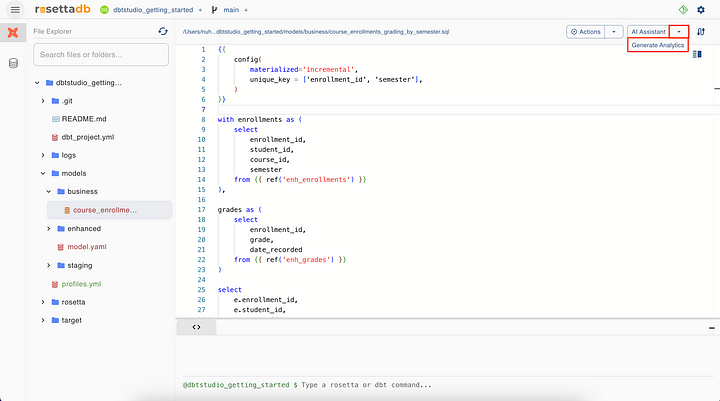
Task: Click the file path breadcrumb
Action: pos(316,32)
